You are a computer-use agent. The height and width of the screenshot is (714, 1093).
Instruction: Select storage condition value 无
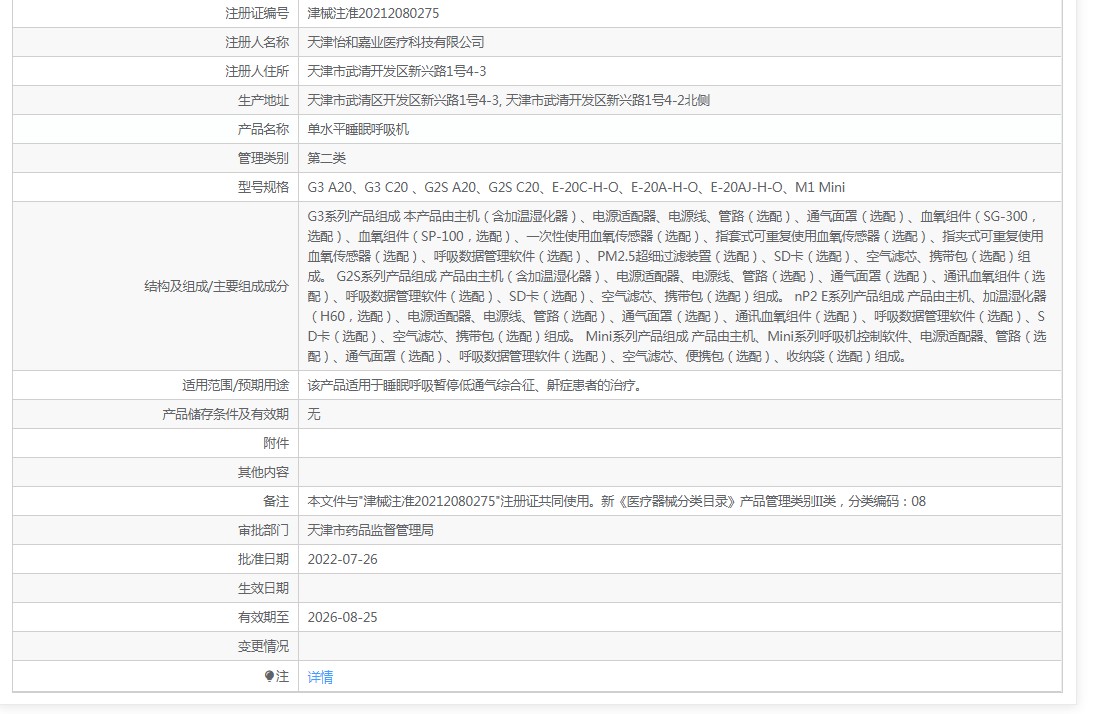click(x=314, y=415)
